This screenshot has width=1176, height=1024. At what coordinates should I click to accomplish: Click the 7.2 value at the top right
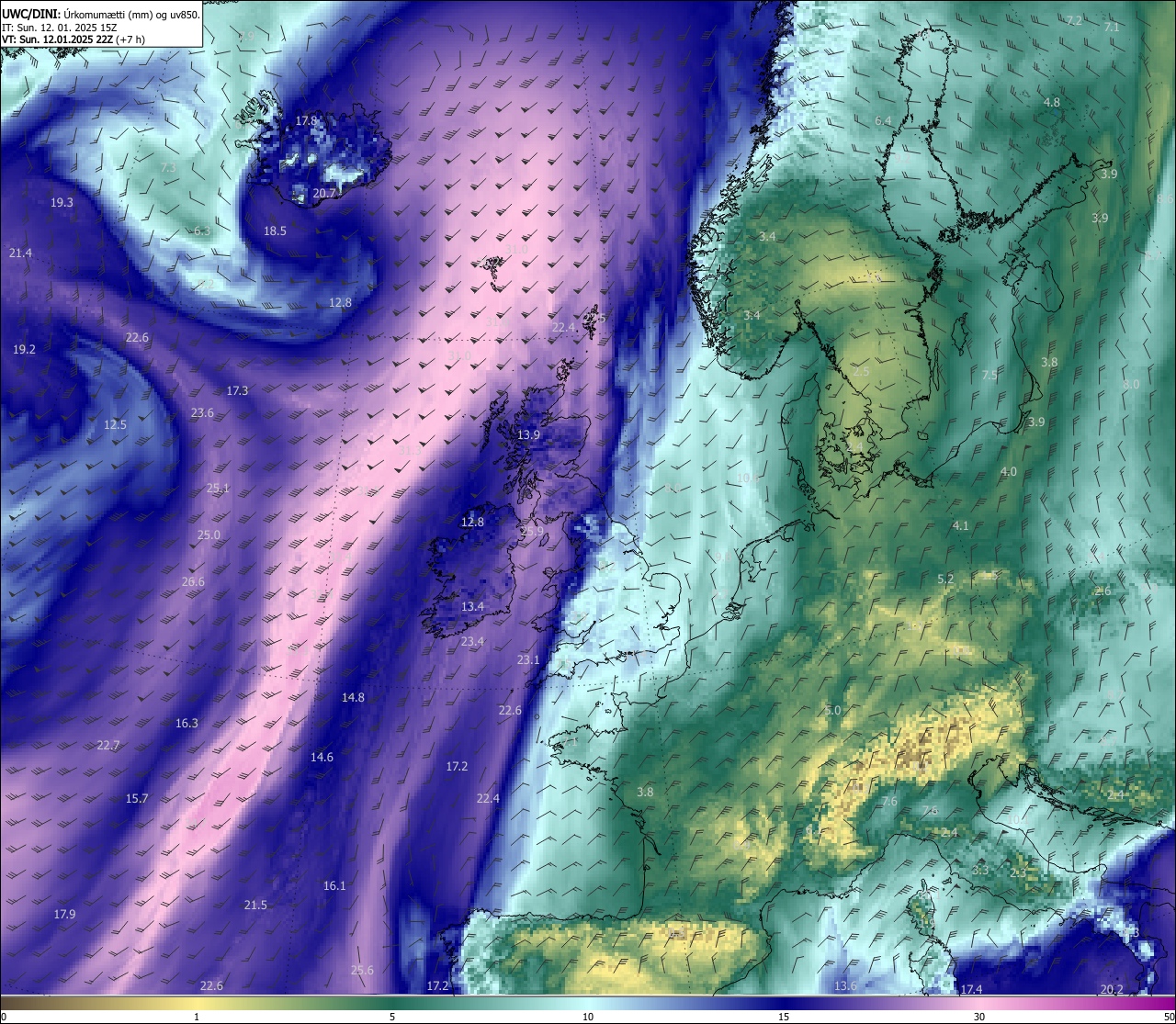tap(1074, 20)
